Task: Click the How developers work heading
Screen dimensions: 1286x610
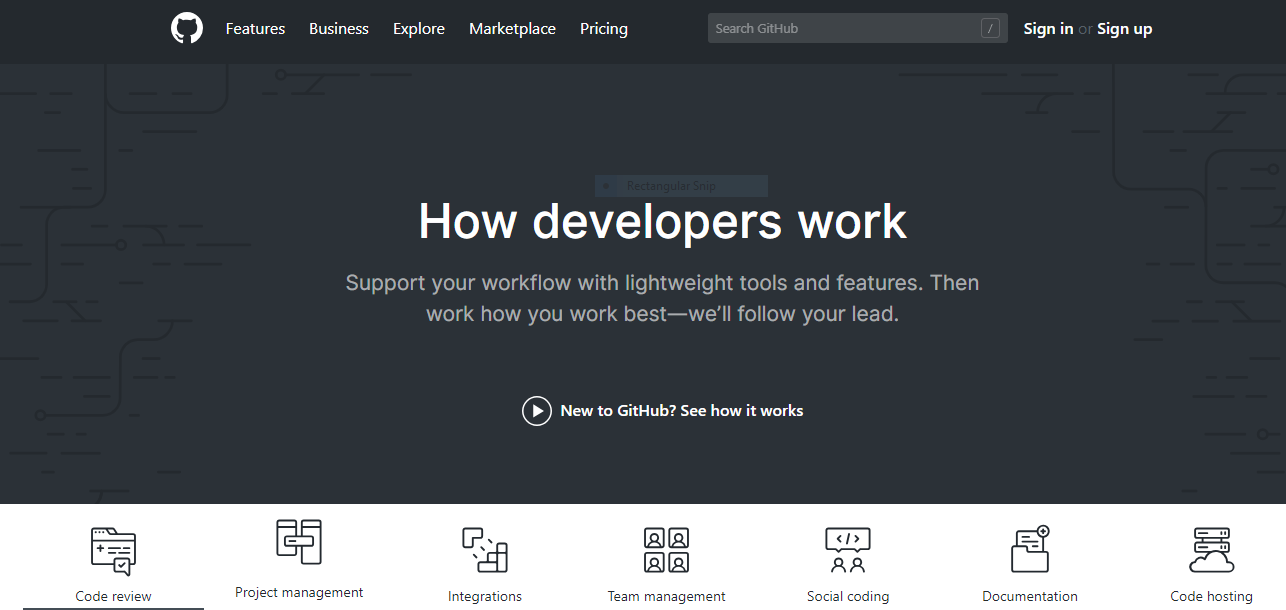Action: [662, 221]
